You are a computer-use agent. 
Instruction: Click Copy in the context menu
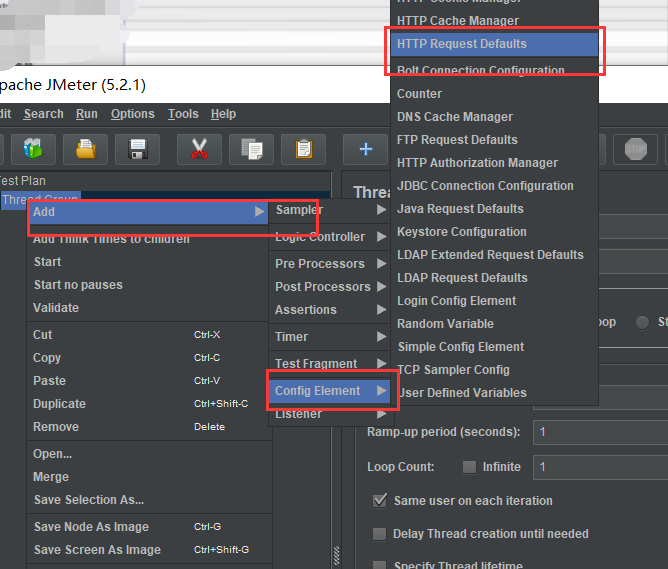click(x=148, y=358)
